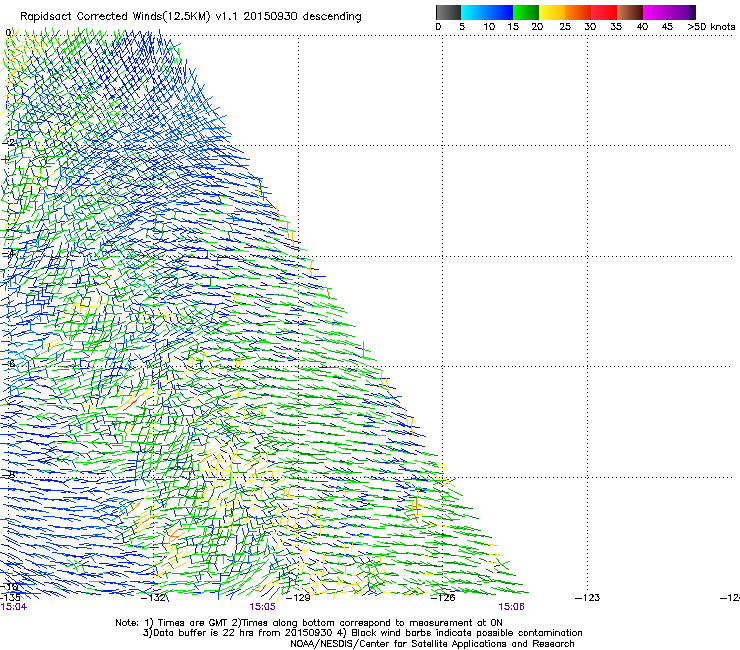Click the latitude label '-2' on left axis

coord(9,142)
